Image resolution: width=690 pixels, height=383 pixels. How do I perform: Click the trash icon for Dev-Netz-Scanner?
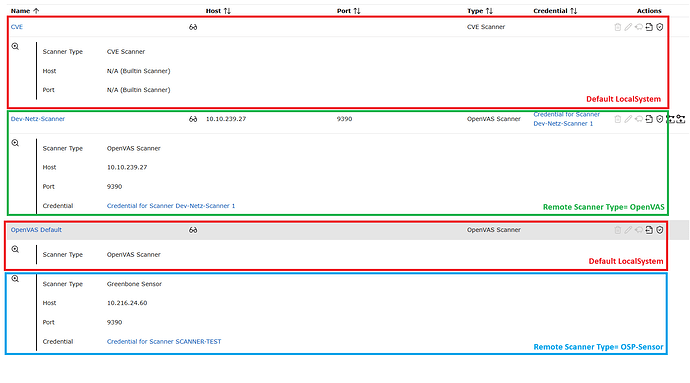618,119
